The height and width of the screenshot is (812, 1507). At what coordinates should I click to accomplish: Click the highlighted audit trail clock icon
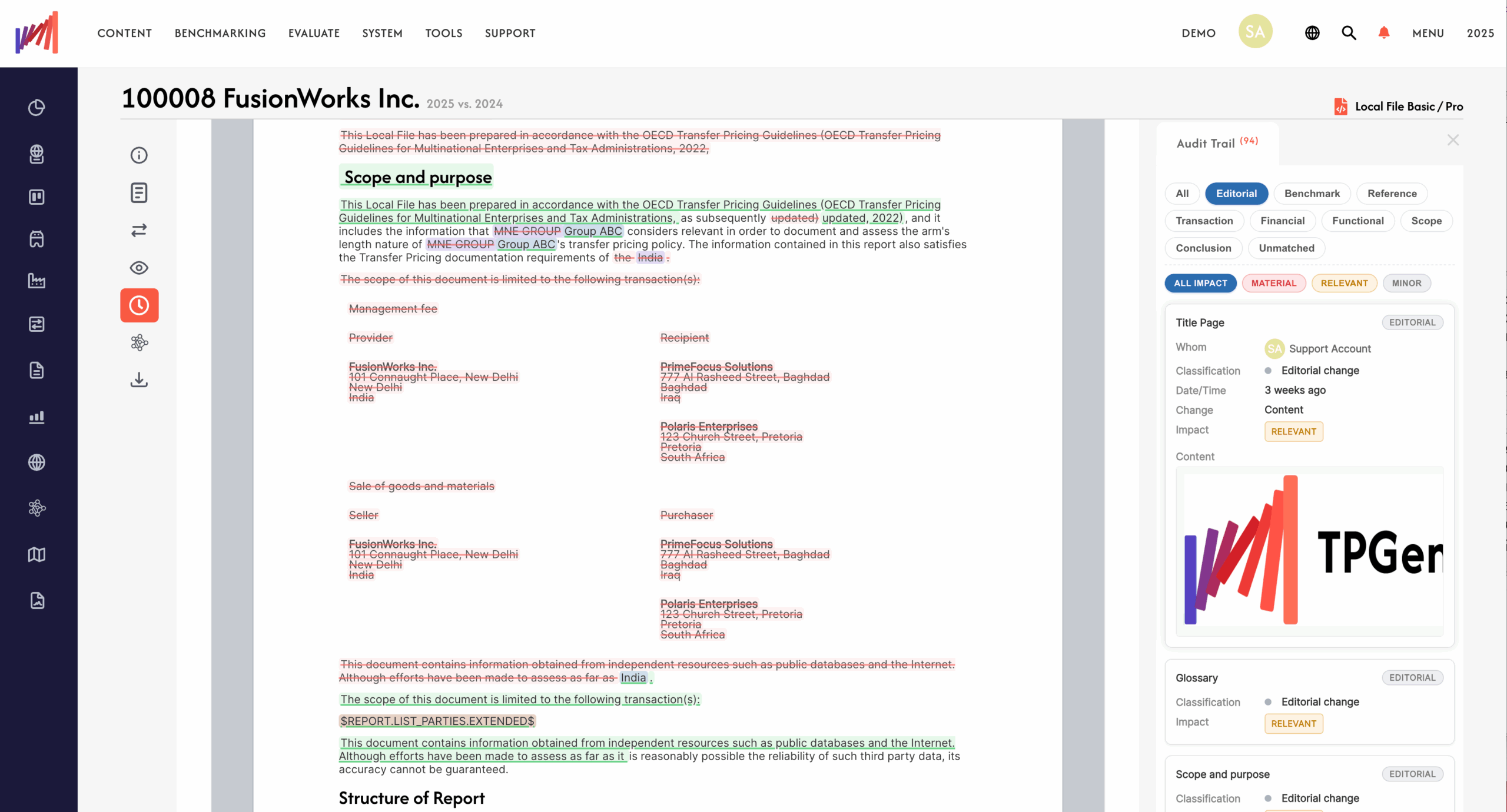140,305
